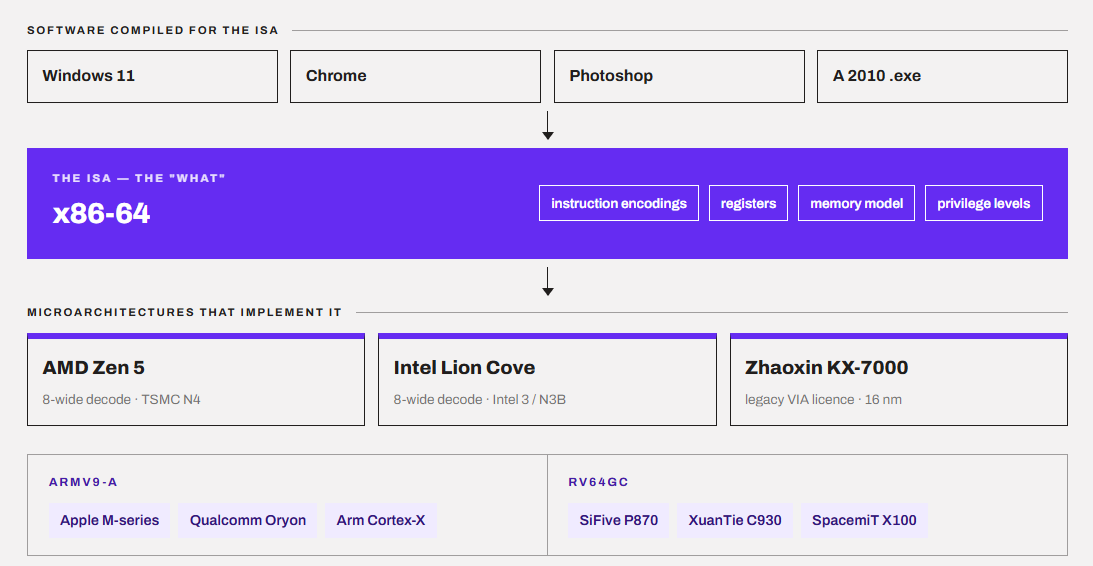Click 'Software compiled for the ISA' heading

pos(153,31)
